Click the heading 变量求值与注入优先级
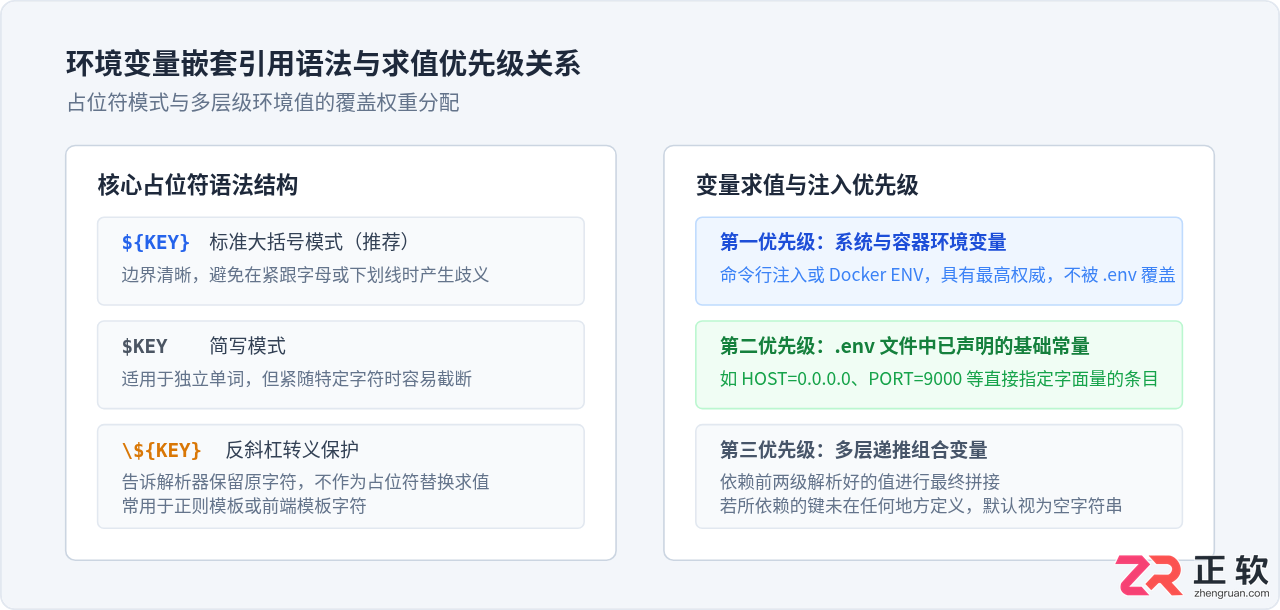This screenshot has width=1280, height=610. click(807, 185)
